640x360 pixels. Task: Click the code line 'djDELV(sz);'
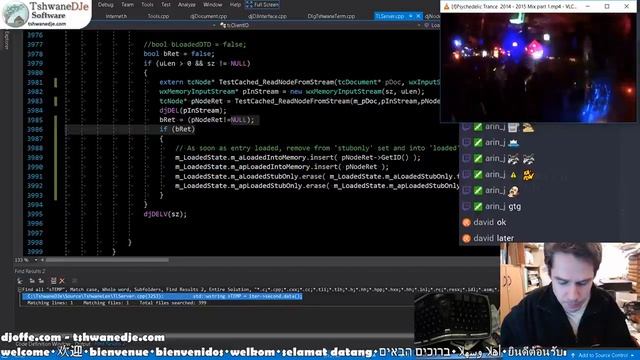(165, 214)
